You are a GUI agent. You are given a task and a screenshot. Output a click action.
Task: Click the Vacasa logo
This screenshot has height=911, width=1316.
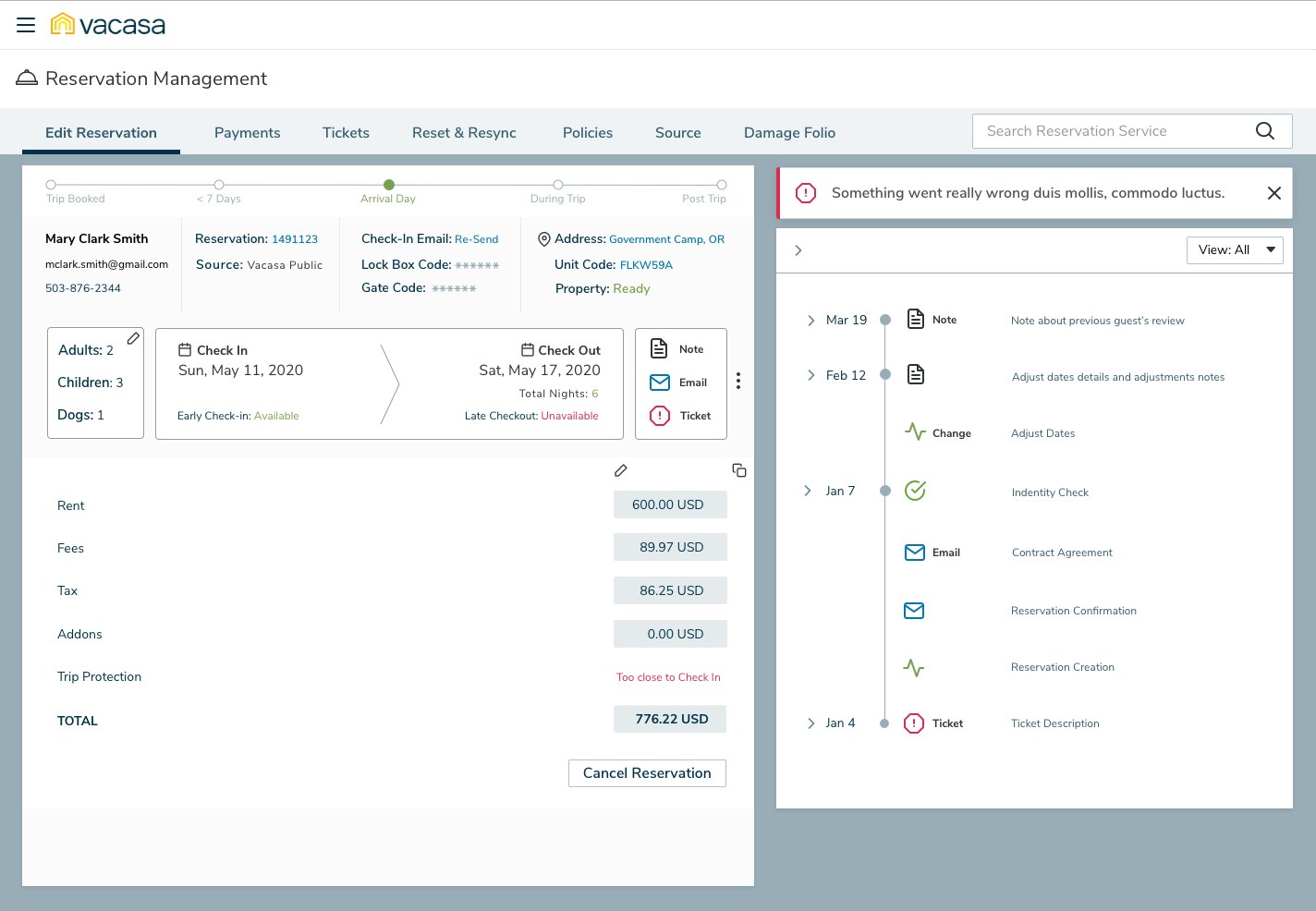(108, 25)
